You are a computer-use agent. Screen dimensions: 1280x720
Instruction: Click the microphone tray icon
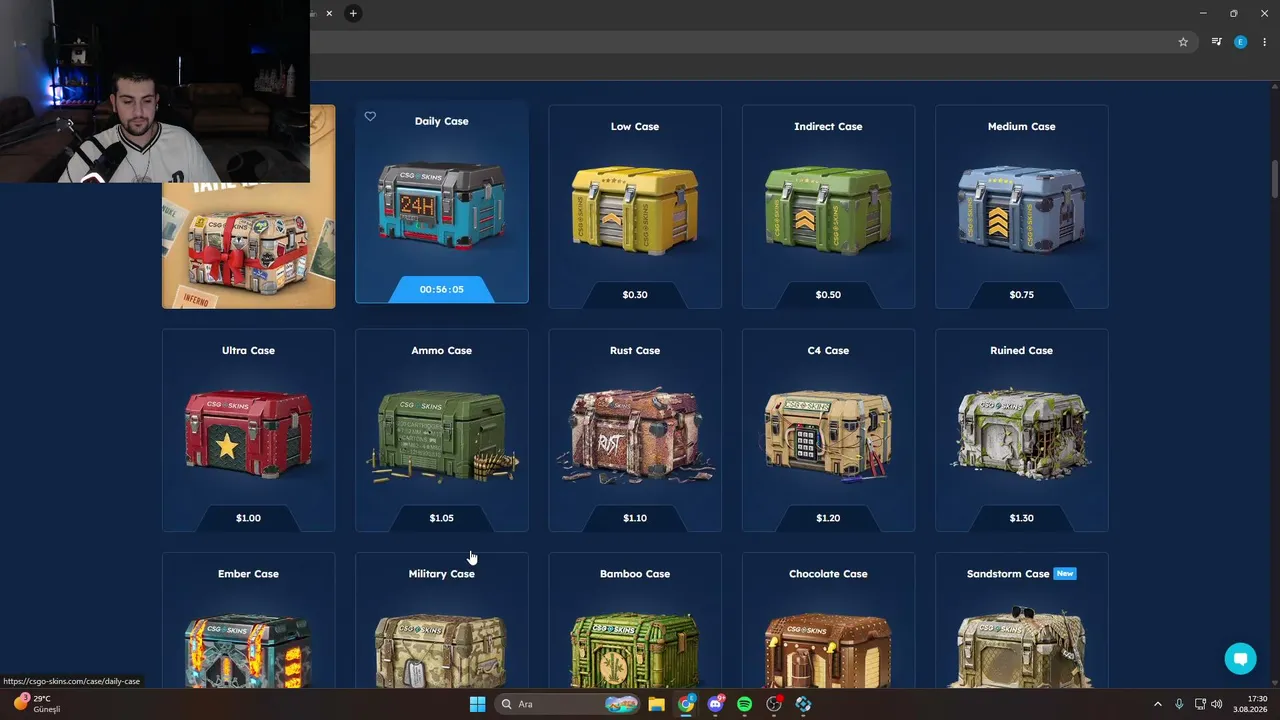tap(1179, 704)
